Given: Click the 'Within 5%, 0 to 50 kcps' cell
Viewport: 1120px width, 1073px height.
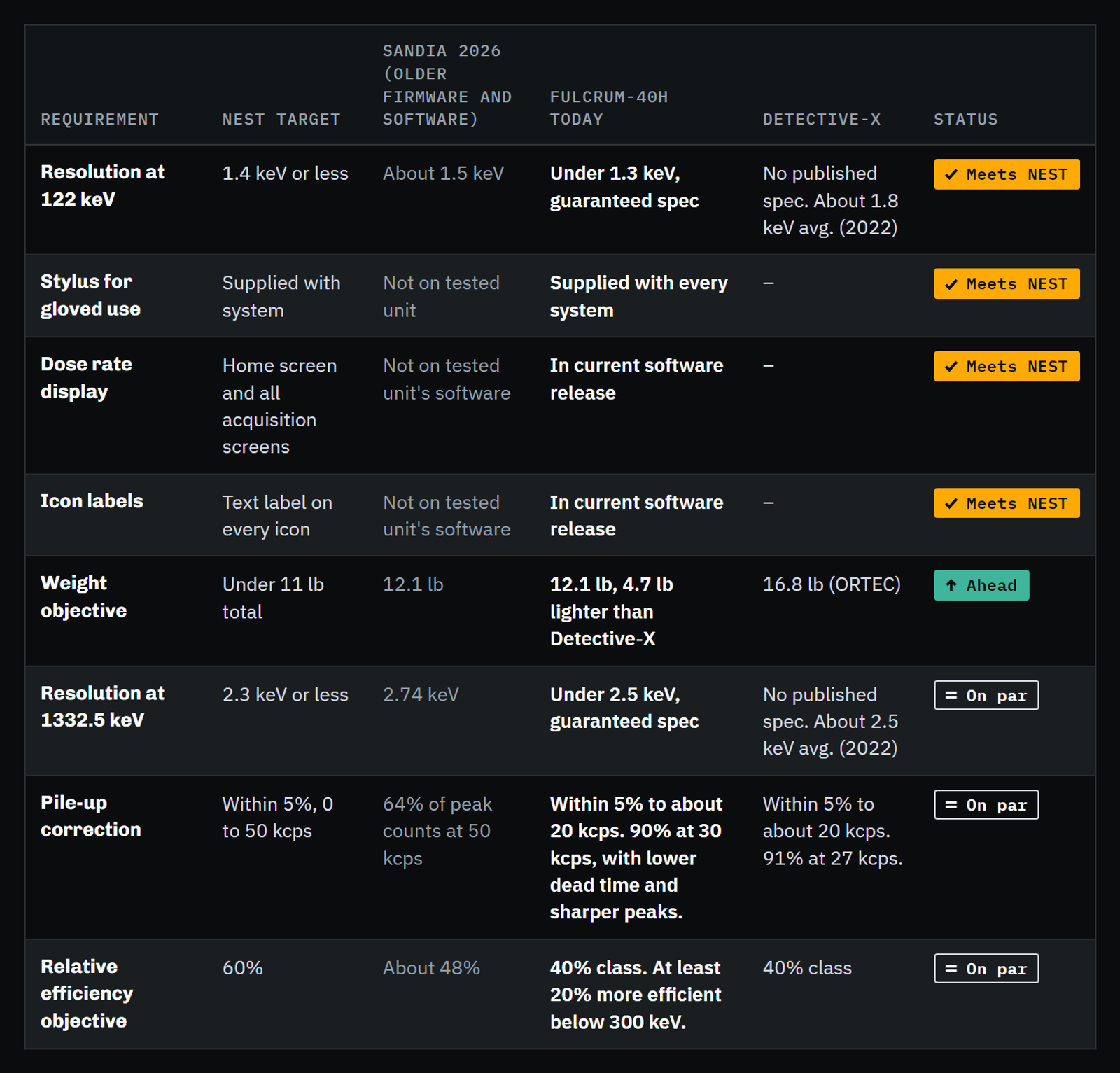Looking at the screenshot, I should [277, 818].
